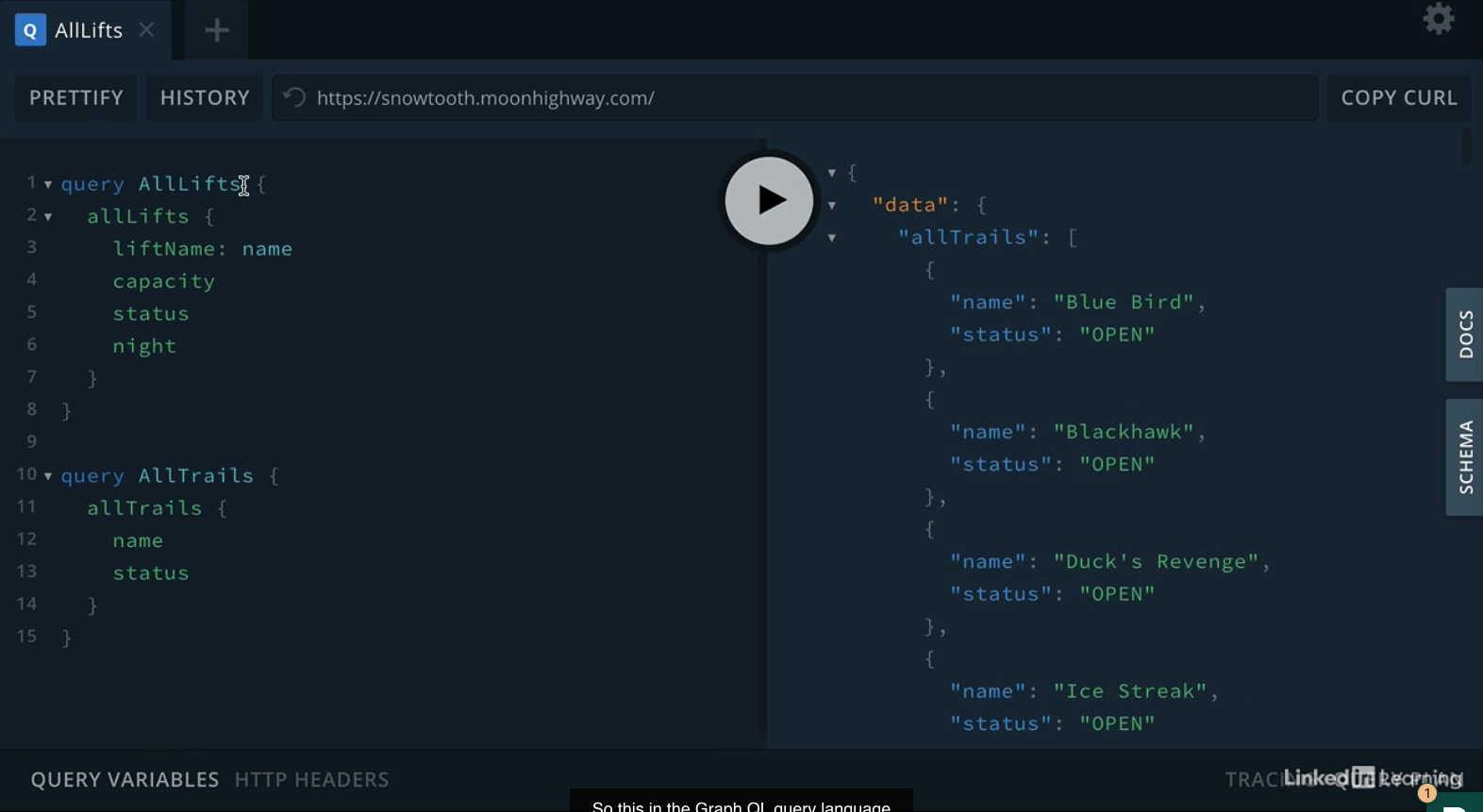The image size is (1483, 812).
Task: Click "Ice Streak" value in the response
Action: click(x=1131, y=691)
